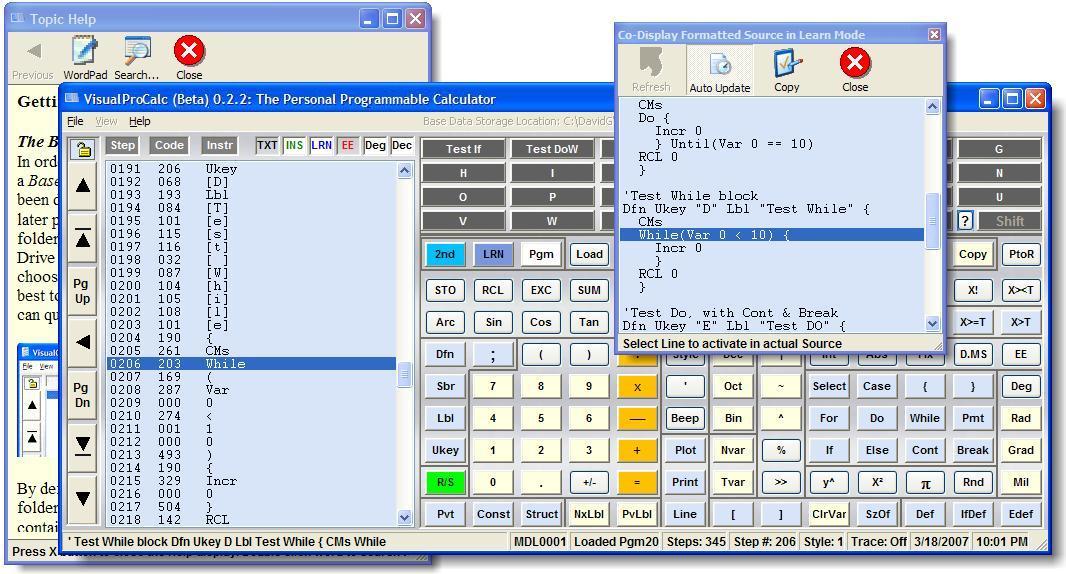Viewport: 1066px width, 574px height.
Task: Click the Copy icon in Co-Display window
Action: coord(787,69)
